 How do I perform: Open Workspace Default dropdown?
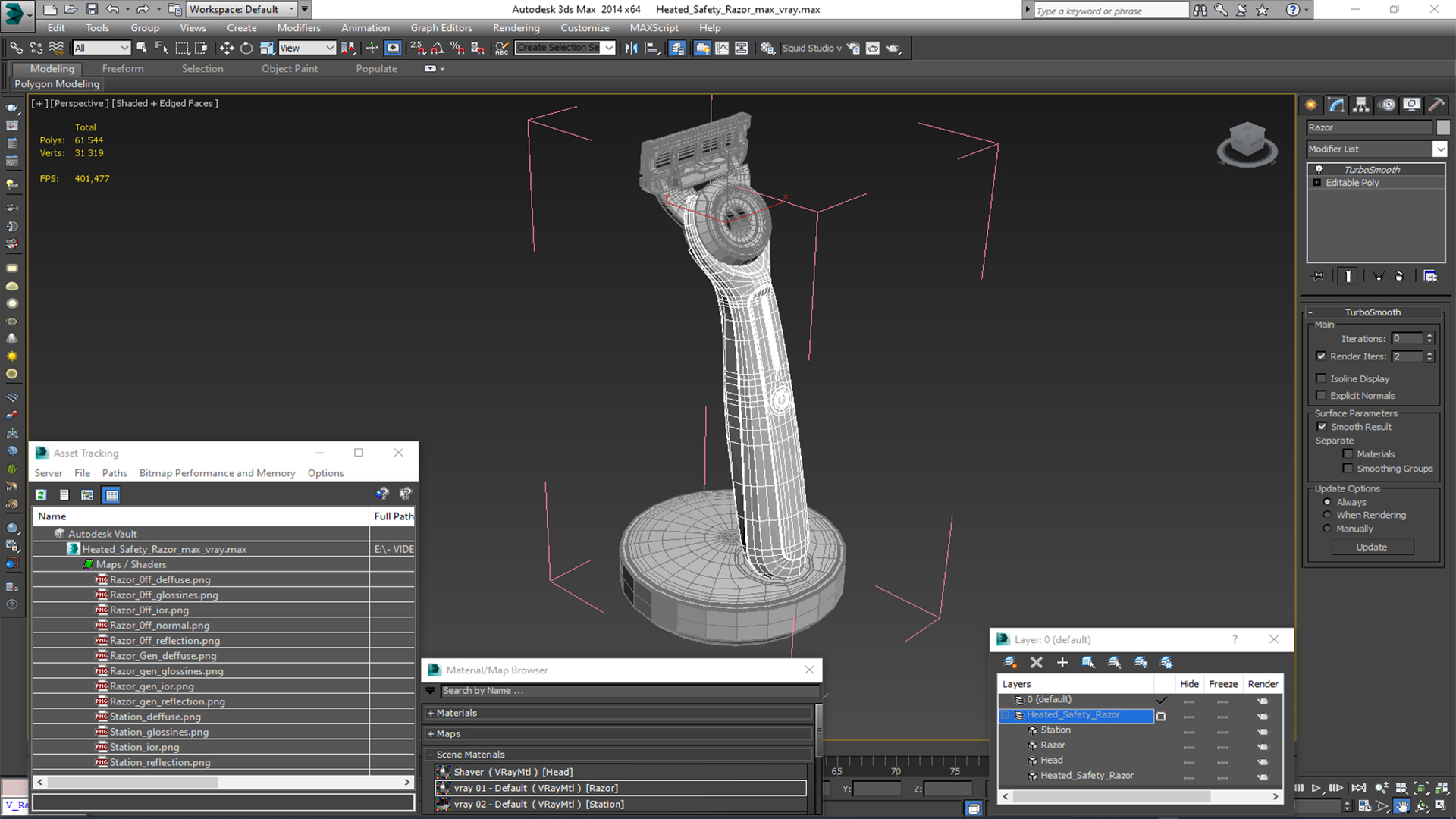pos(241,9)
